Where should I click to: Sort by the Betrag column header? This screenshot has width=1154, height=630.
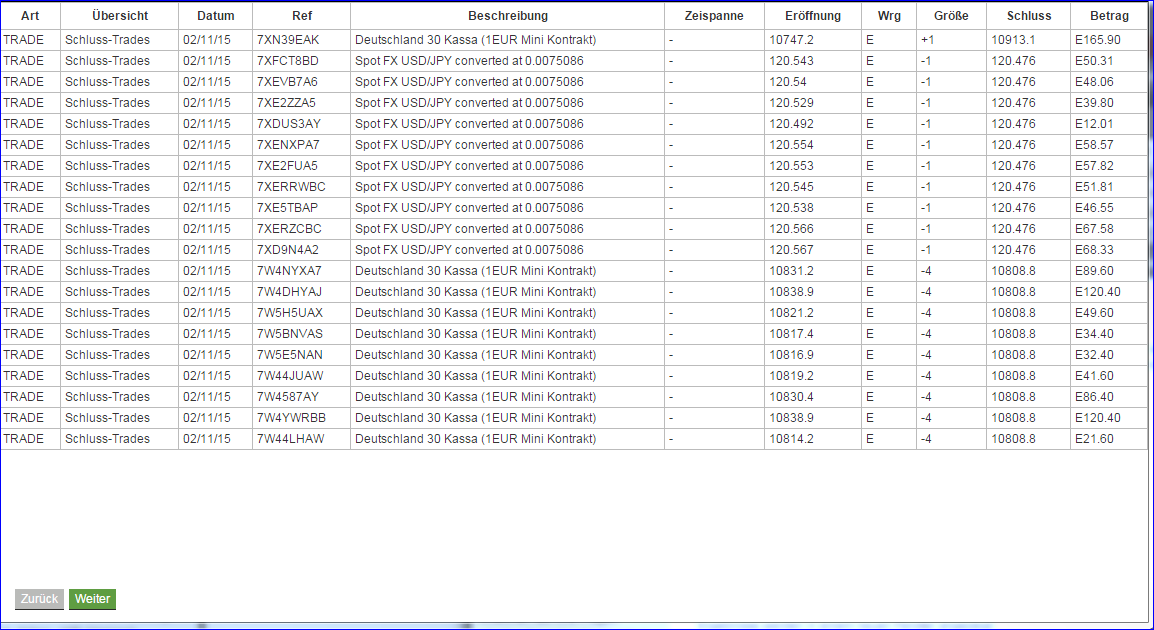pos(1106,15)
